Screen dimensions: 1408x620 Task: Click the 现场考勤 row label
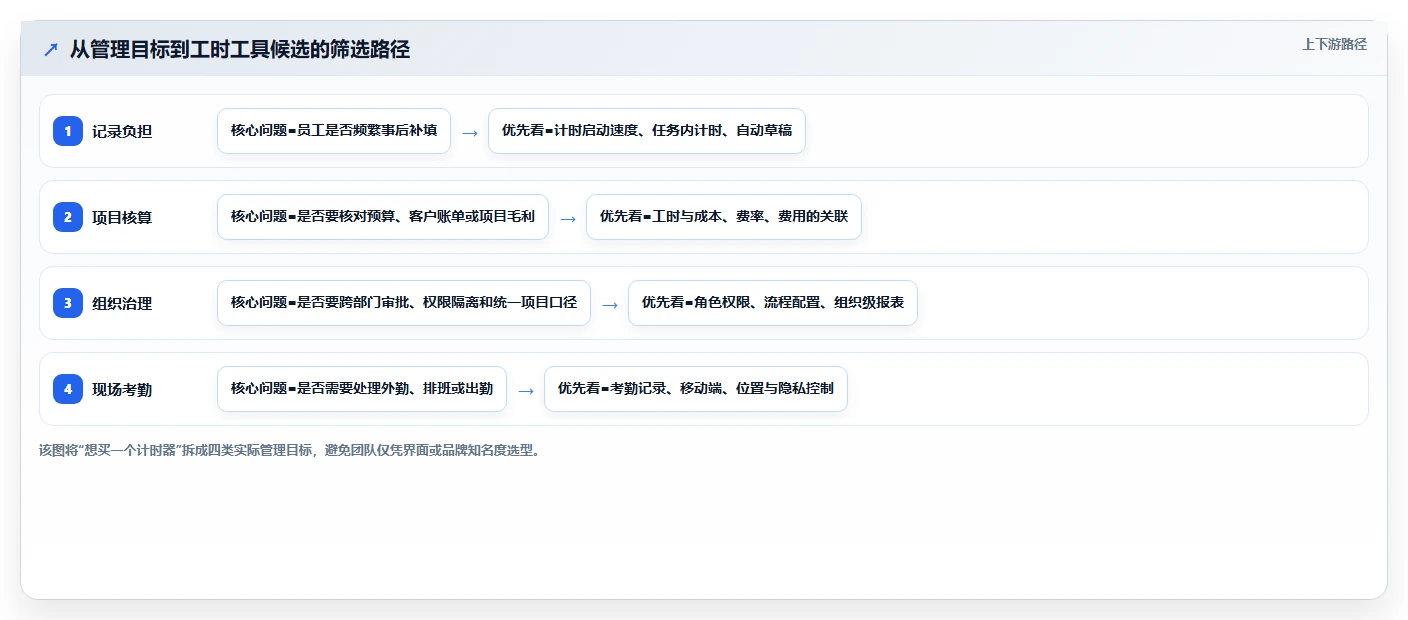[122, 389]
